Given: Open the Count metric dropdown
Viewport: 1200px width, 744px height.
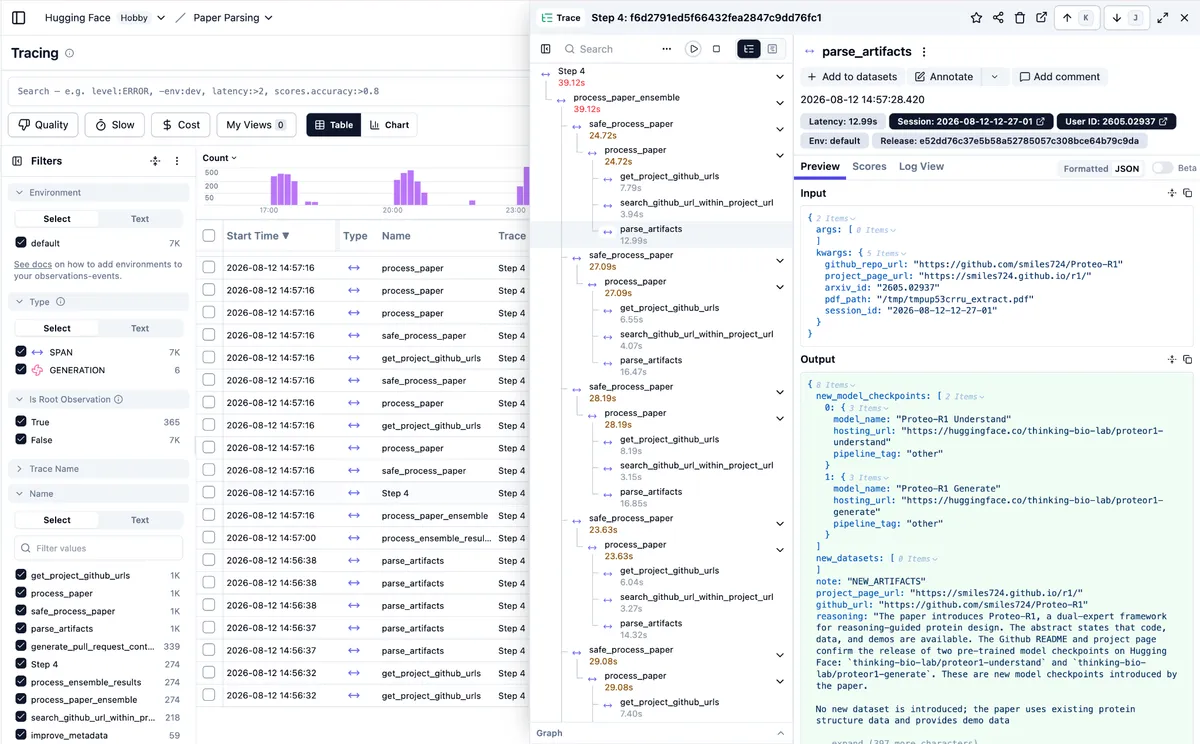Looking at the screenshot, I should 220,158.
